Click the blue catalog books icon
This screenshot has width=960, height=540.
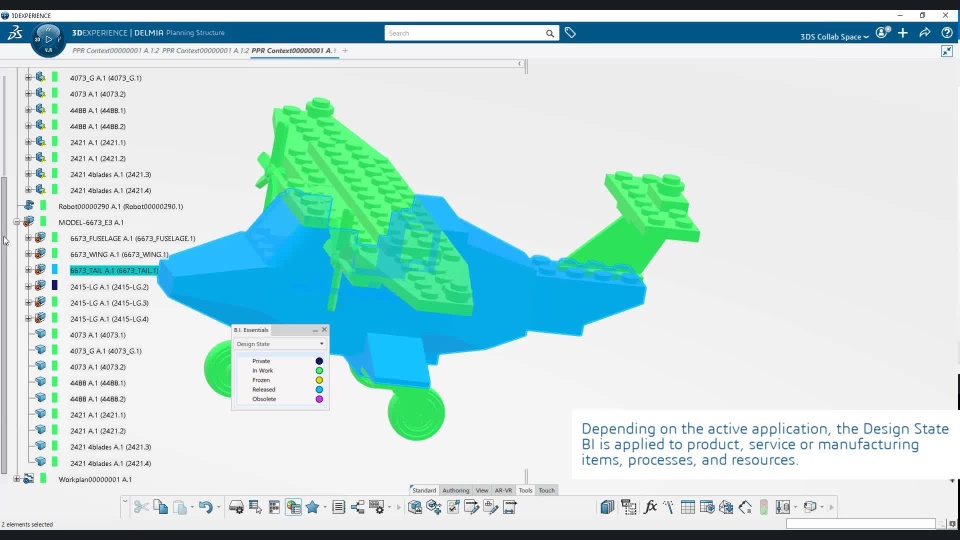click(607, 507)
